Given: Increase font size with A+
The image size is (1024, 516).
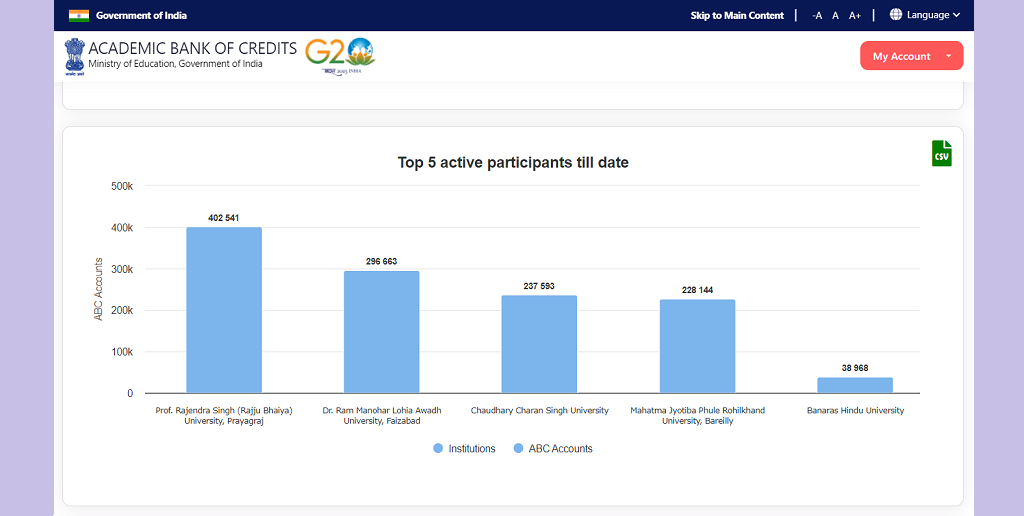Looking at the screenshot, I should tap(855, 16).
